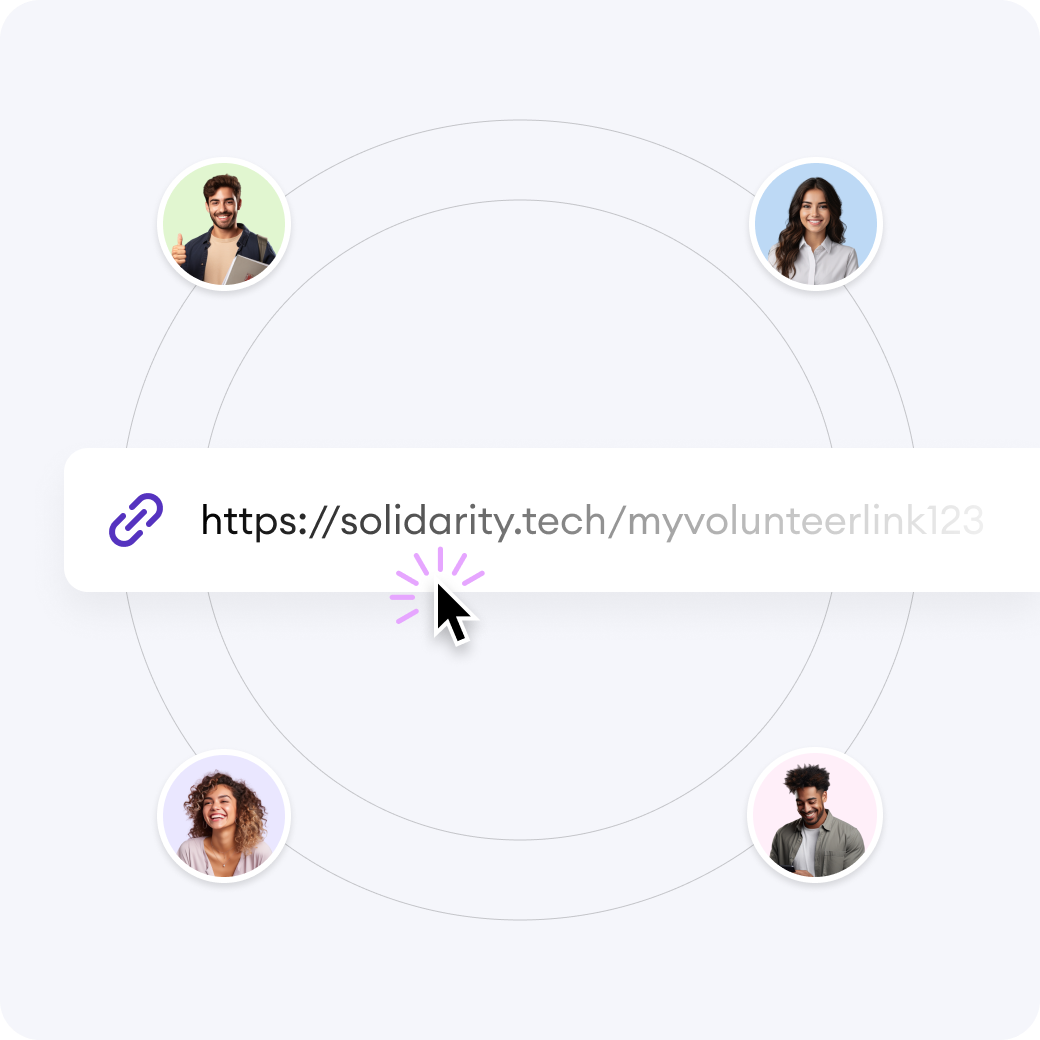Image resolution: width=1040 pixels, height=1040 pixels.
Task: Click the inner ring's top arc
Action: click(520, 200)
